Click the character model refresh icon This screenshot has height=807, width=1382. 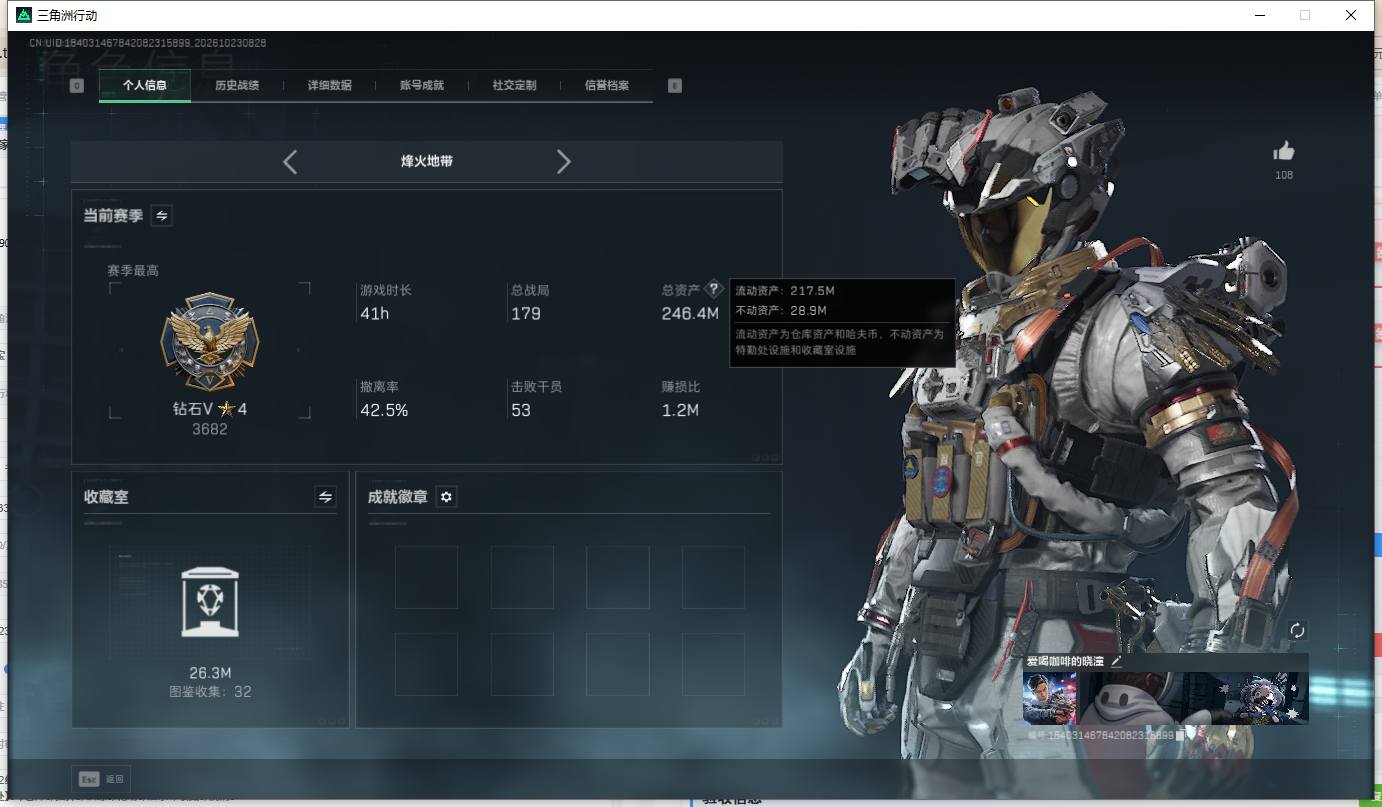point(1297,630)
